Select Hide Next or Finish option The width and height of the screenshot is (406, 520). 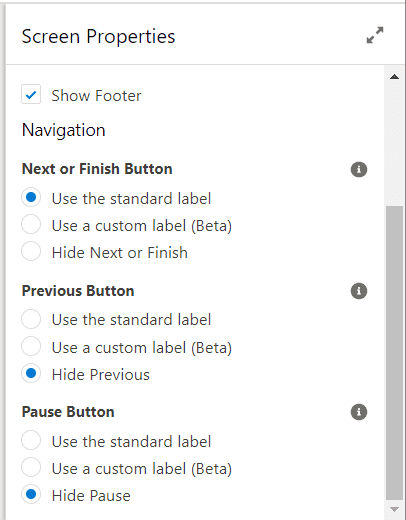[31, 251]
